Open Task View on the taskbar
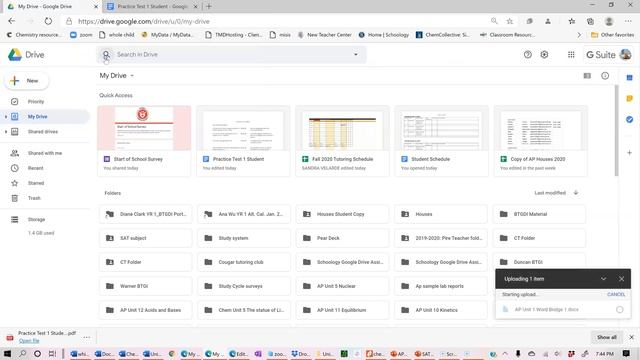This screenshot has height=360, width=640. 52,353
